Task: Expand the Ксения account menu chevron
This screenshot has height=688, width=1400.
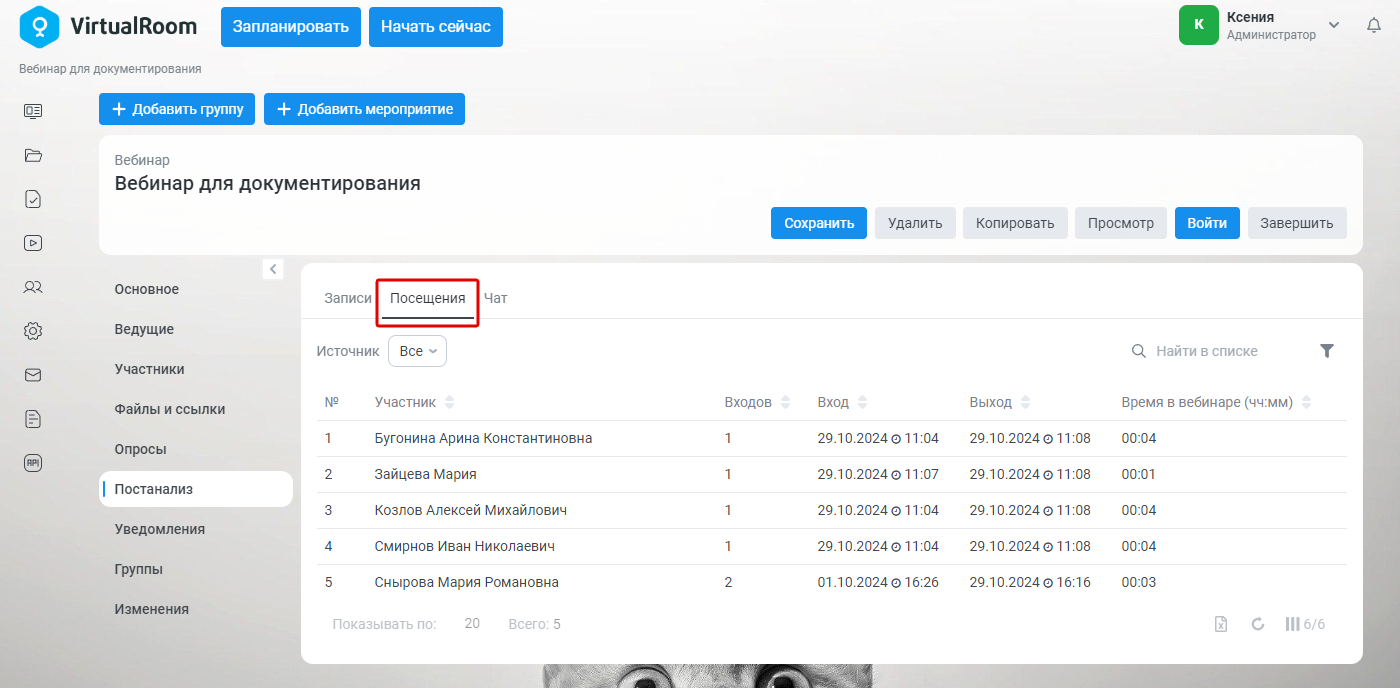Action: [1334, 25]
